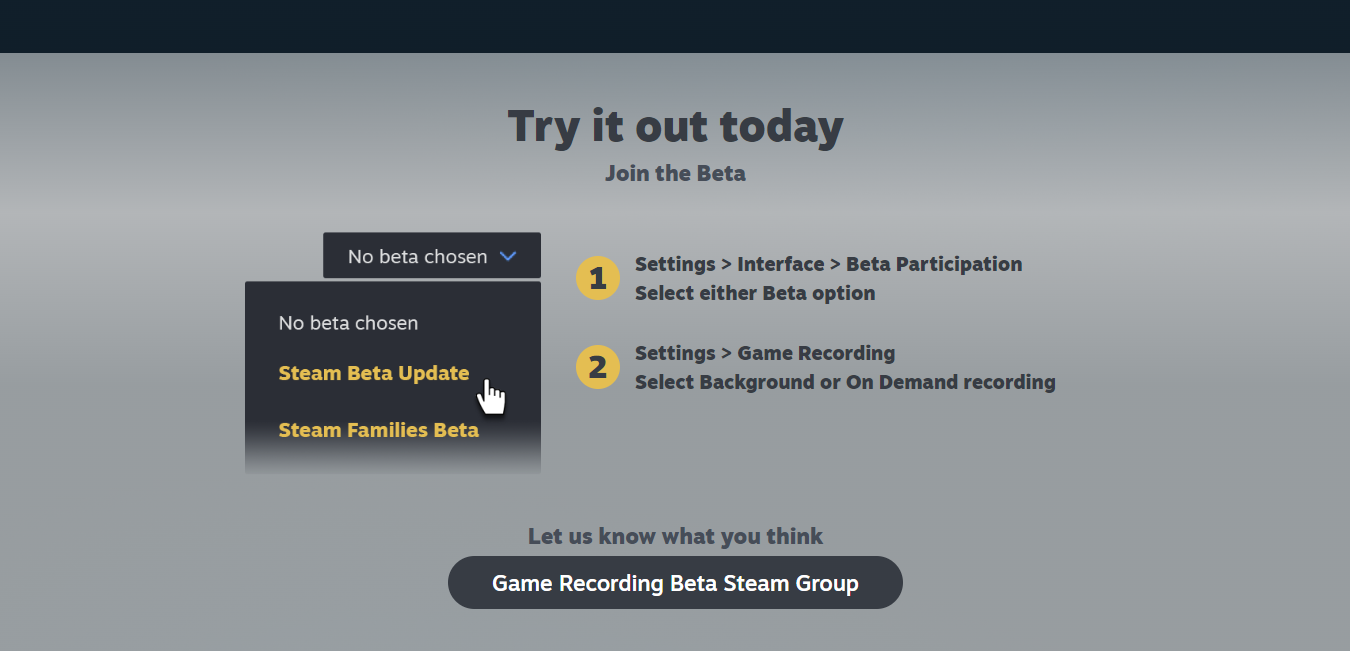Click the dark header bar at top
1350x651 pixels.
coord(675,26)
